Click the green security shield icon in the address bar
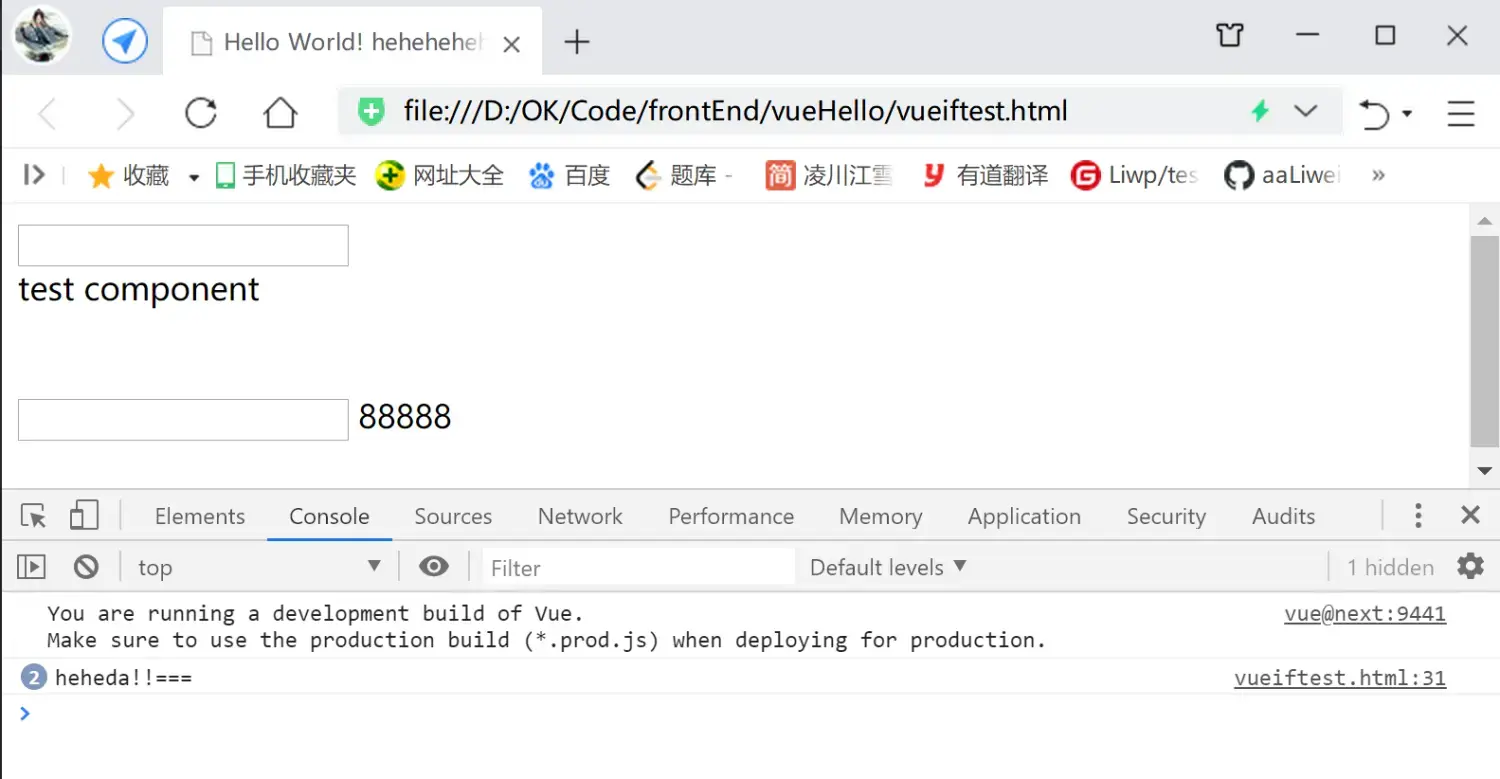 pos(372,111)
